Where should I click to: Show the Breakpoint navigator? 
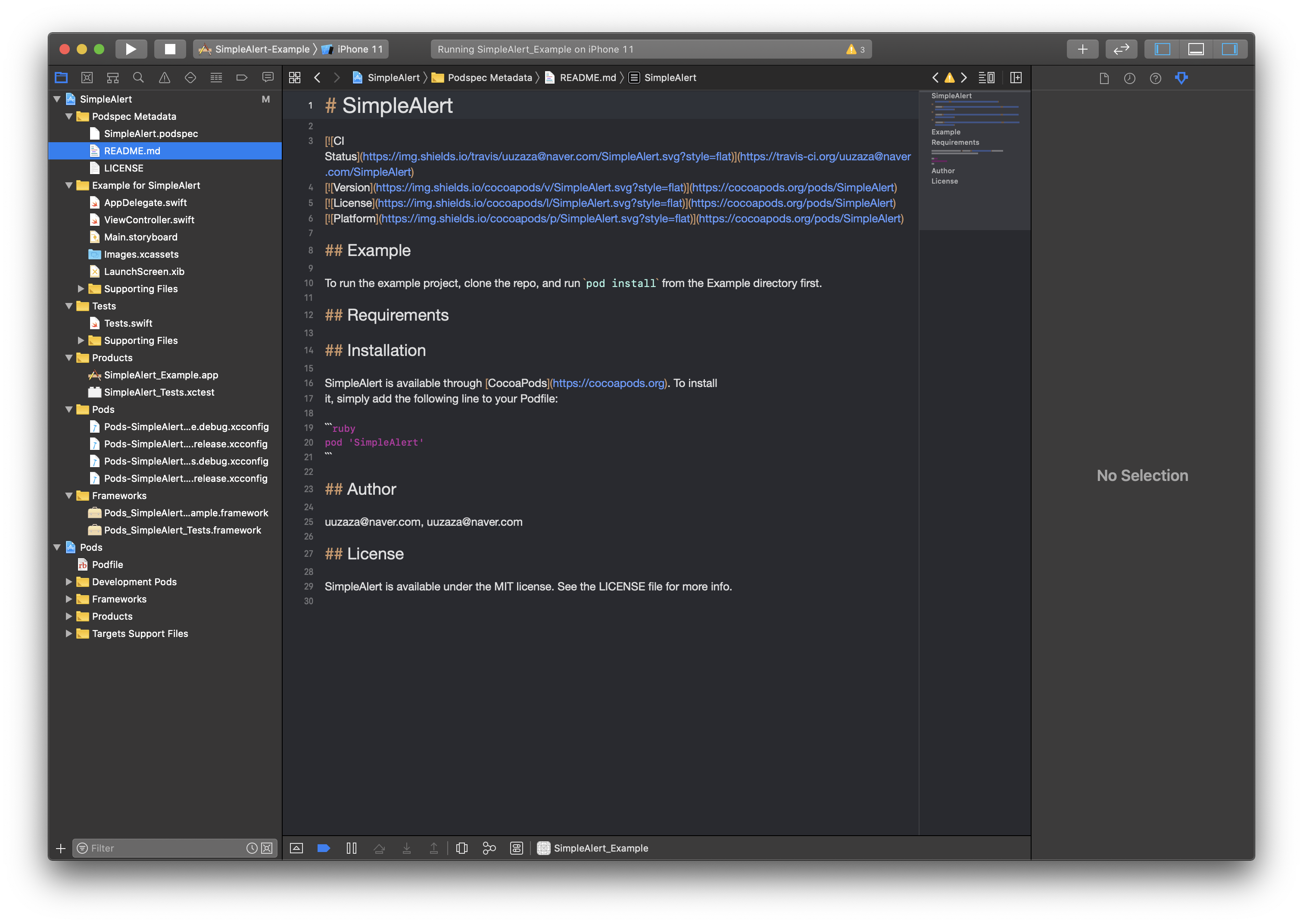pyautogui.click(x=242, y=78)
